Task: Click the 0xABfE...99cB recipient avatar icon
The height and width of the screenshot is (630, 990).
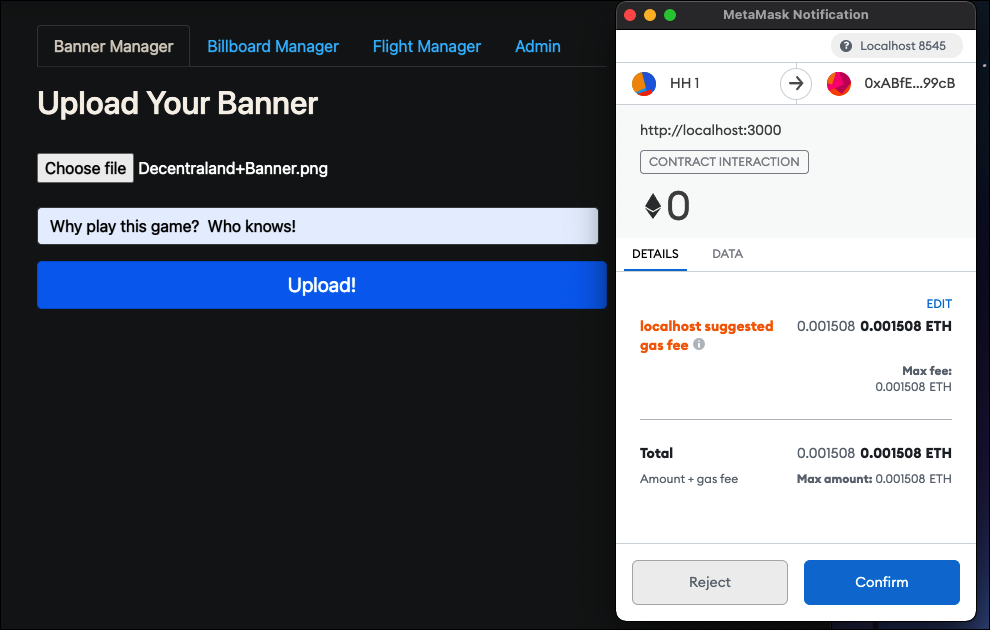Action: tap(838, 83)
